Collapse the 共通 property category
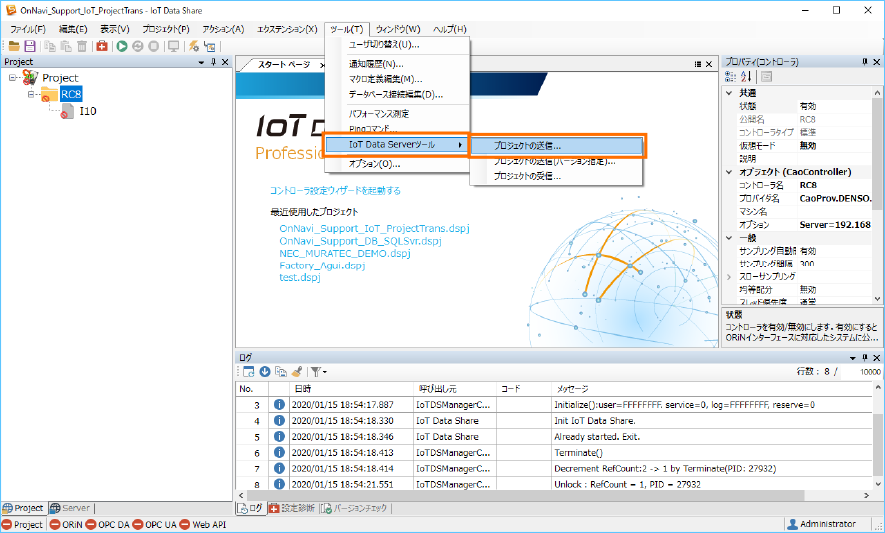The height and width of the screenshot is (533, 885). (x=729, y=93)
